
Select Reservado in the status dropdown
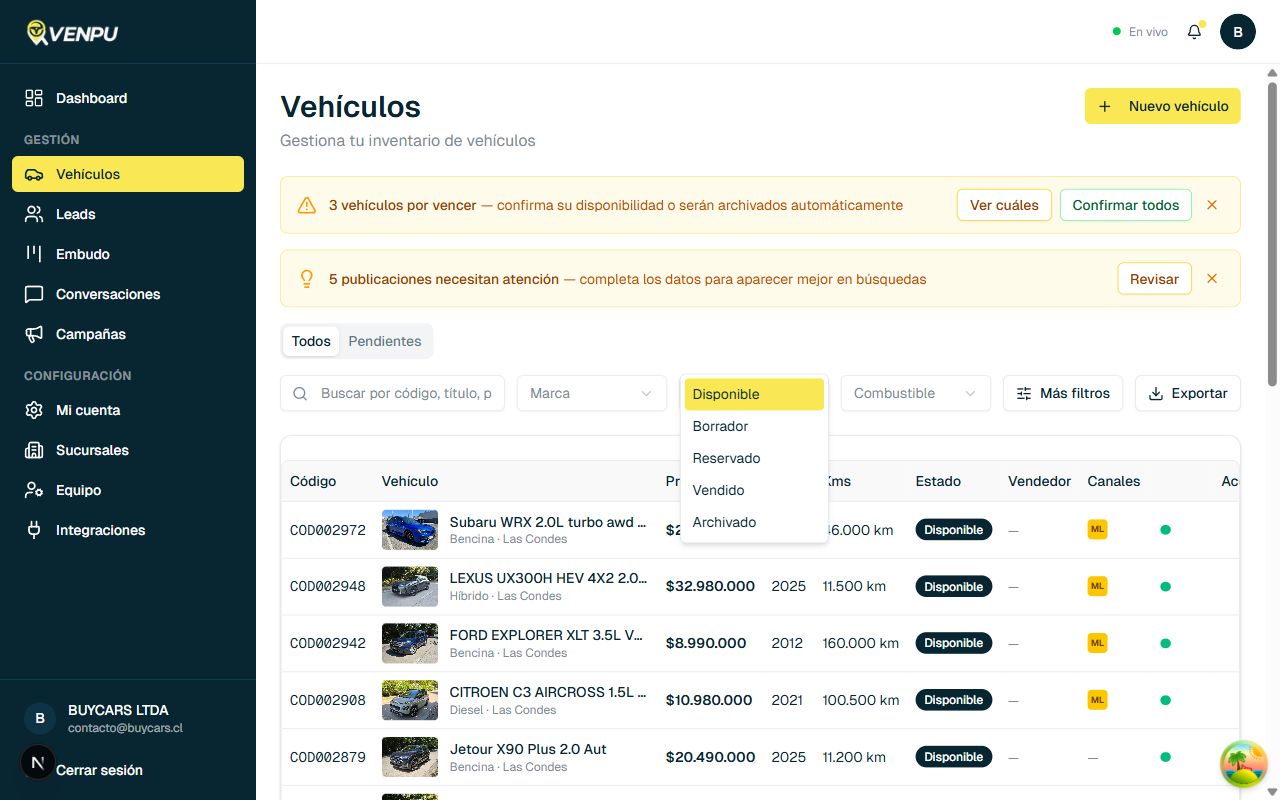click(x=726, y=458)
